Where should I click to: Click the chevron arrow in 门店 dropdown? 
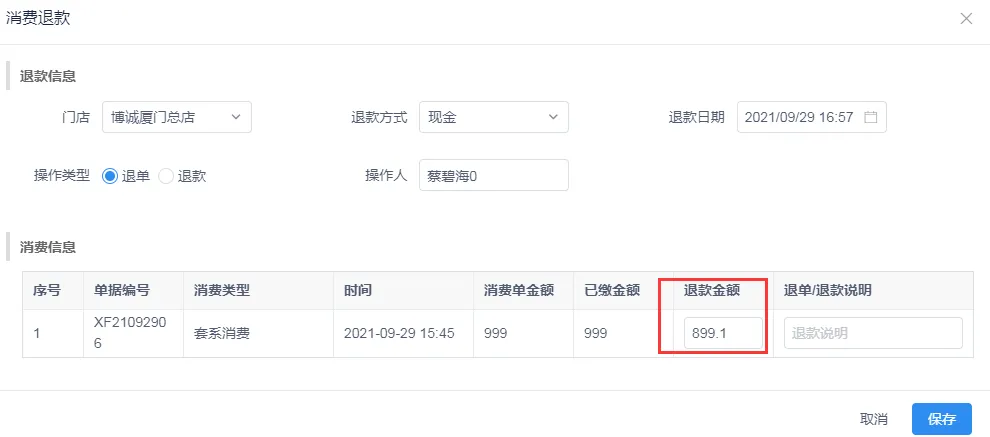[x=236, y=117]
